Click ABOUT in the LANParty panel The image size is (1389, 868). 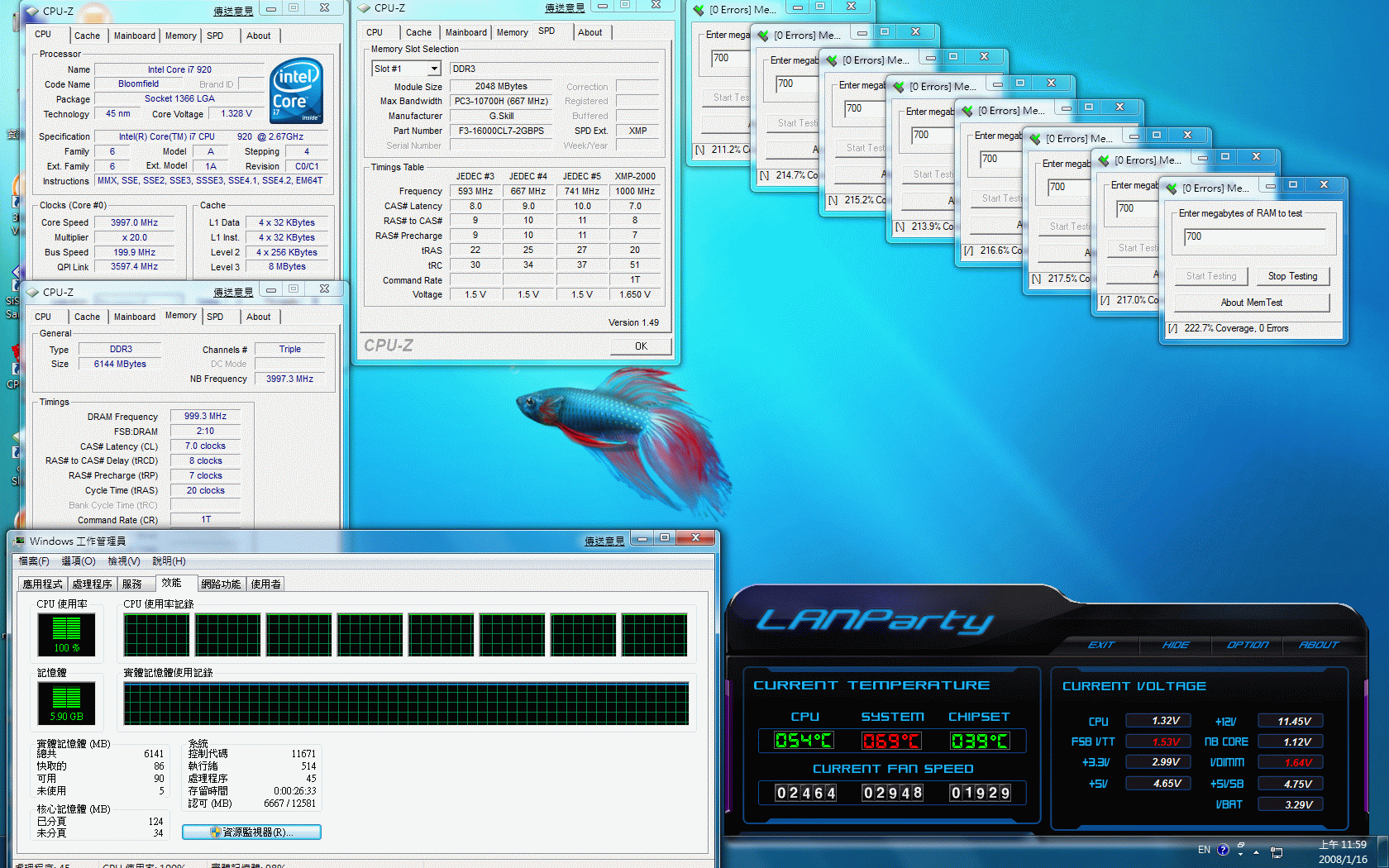(x=1319, y=645)
